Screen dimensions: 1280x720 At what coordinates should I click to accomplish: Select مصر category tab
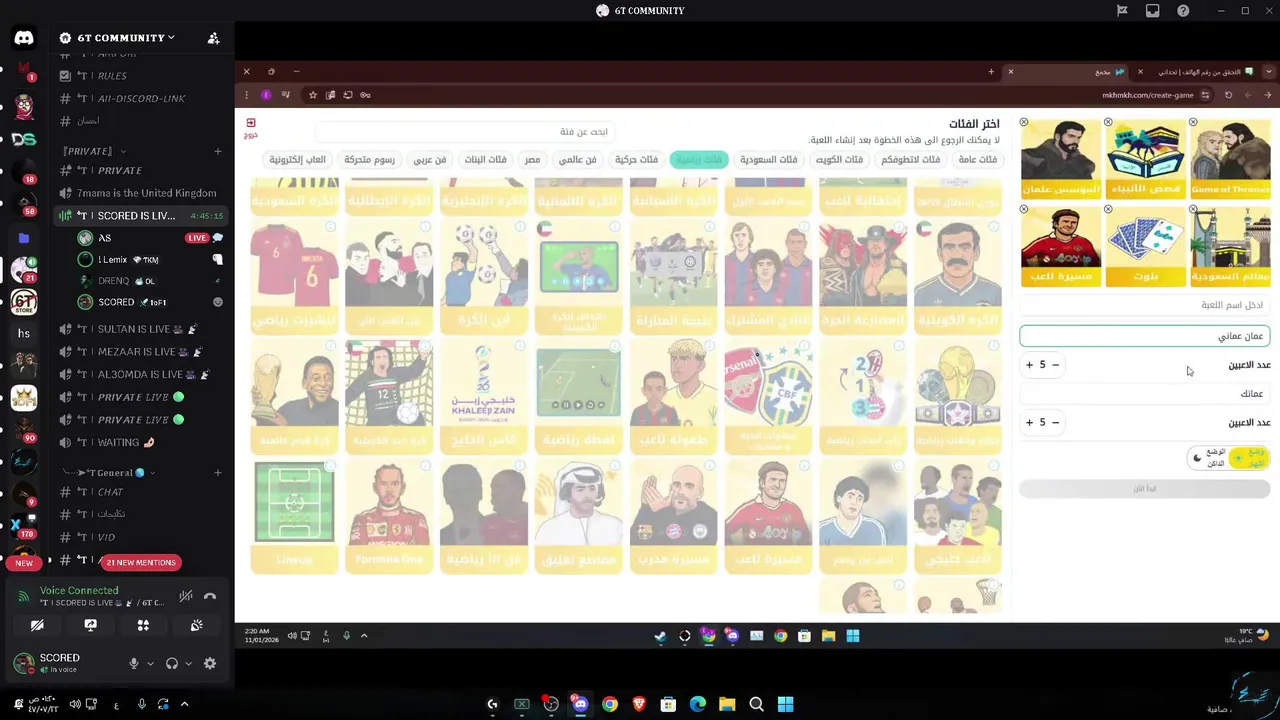(532, 160)
